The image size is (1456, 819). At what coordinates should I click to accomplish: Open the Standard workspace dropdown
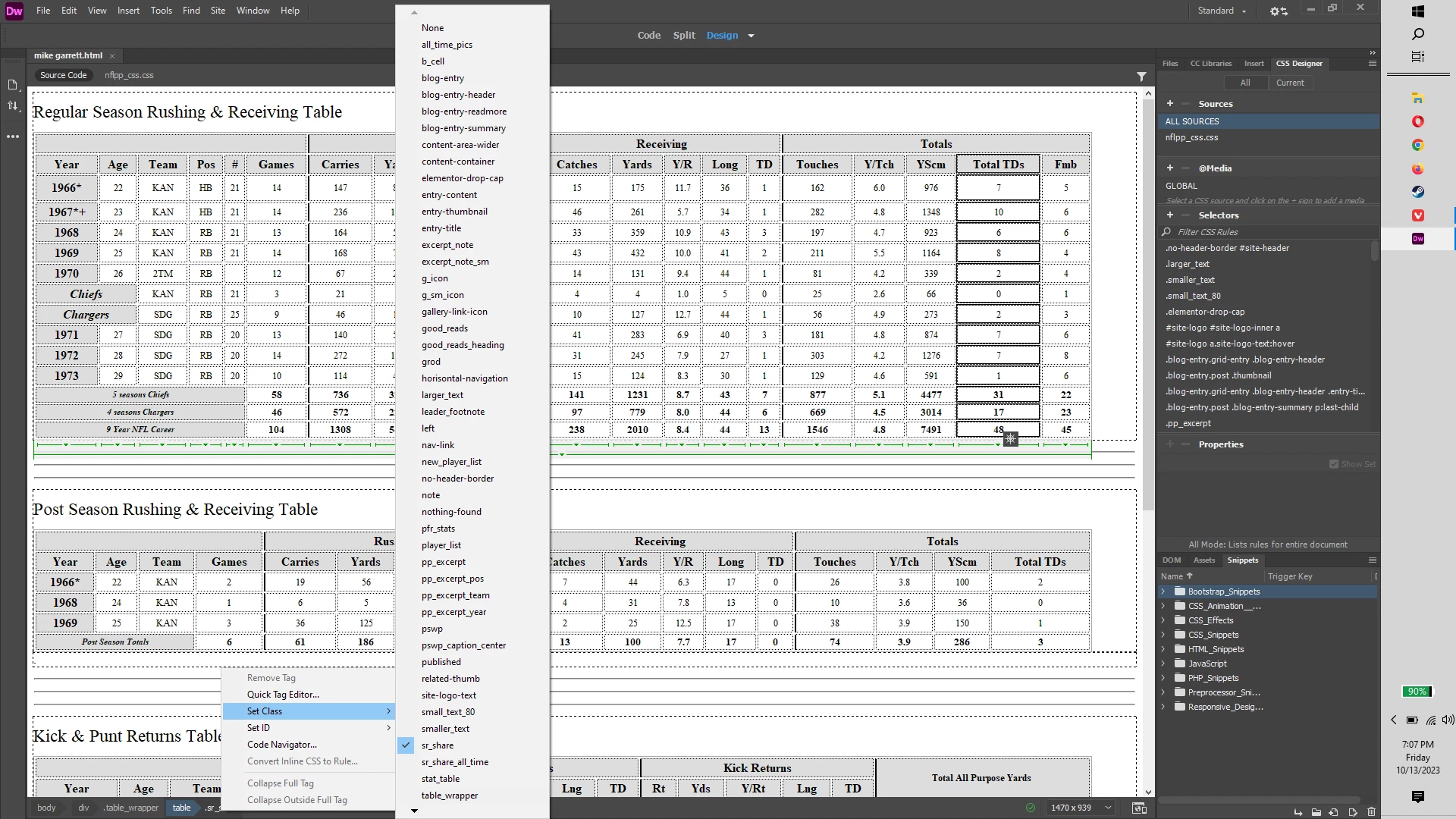point(1222,11)
